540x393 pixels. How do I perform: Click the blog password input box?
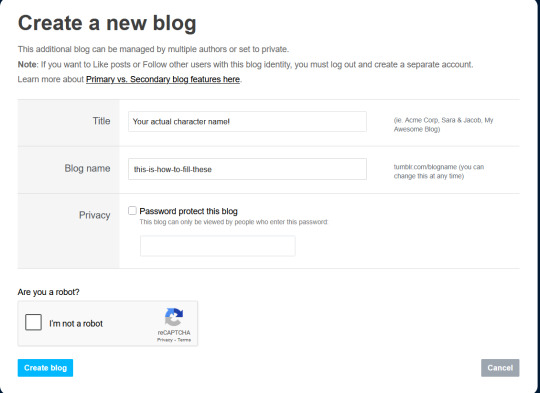click(x=218, y=246)
